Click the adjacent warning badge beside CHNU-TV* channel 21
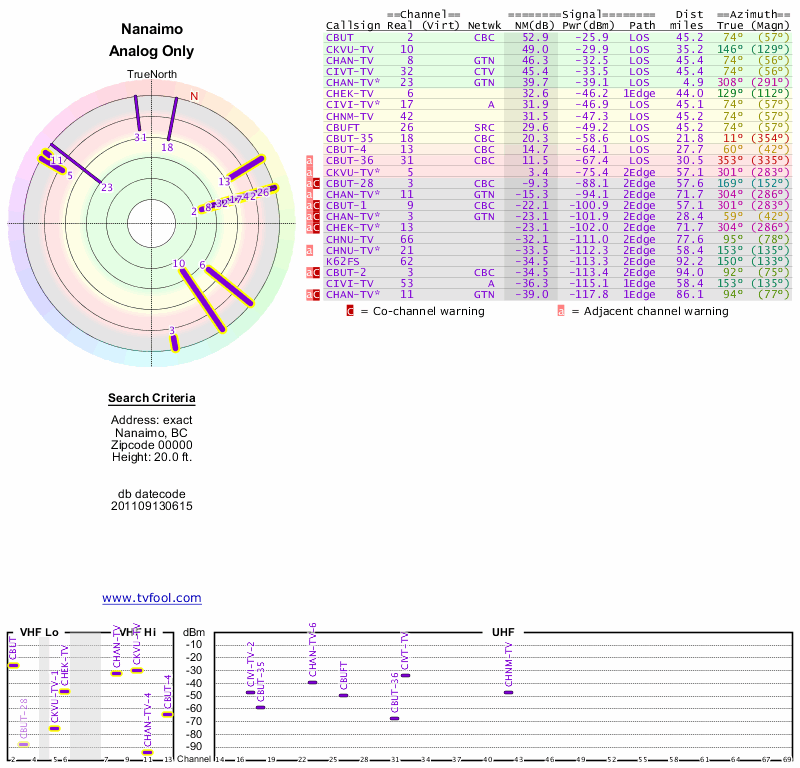Viewport: 800px width, 768px height. (309, 251)
